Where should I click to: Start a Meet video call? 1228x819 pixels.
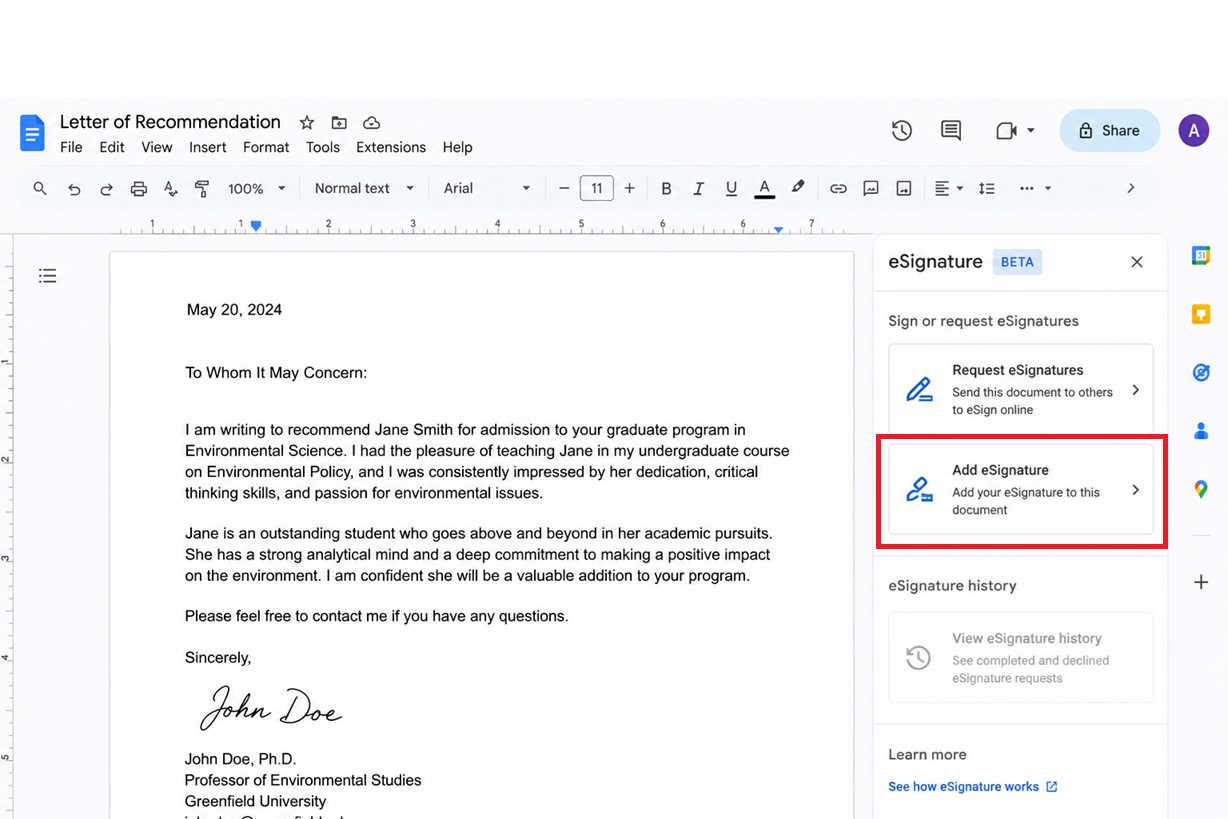click(1006, 131)
